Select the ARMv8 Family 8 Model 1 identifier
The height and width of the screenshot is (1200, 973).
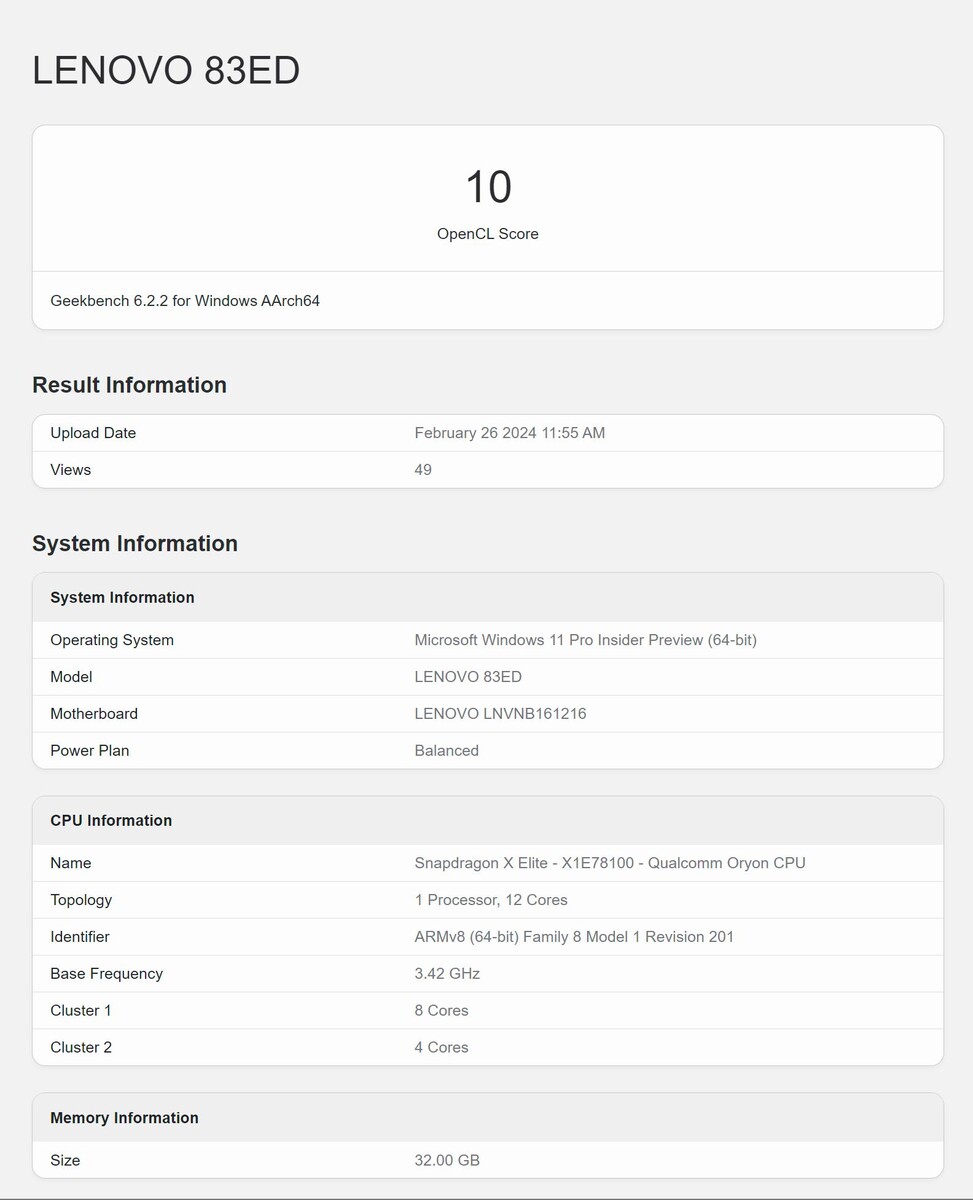(574, 937)
